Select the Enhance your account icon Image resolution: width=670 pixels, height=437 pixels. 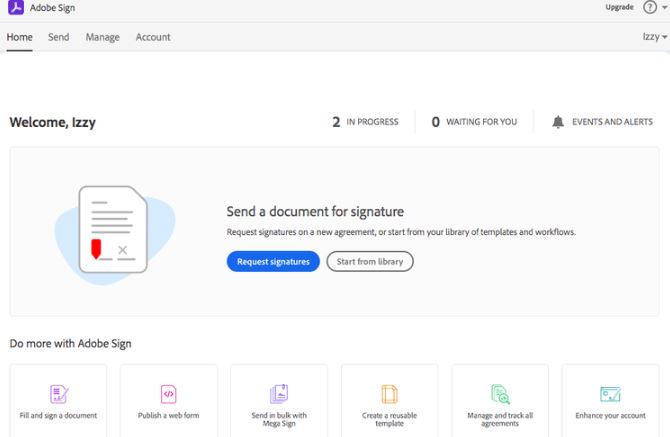(x=610, y=394)
